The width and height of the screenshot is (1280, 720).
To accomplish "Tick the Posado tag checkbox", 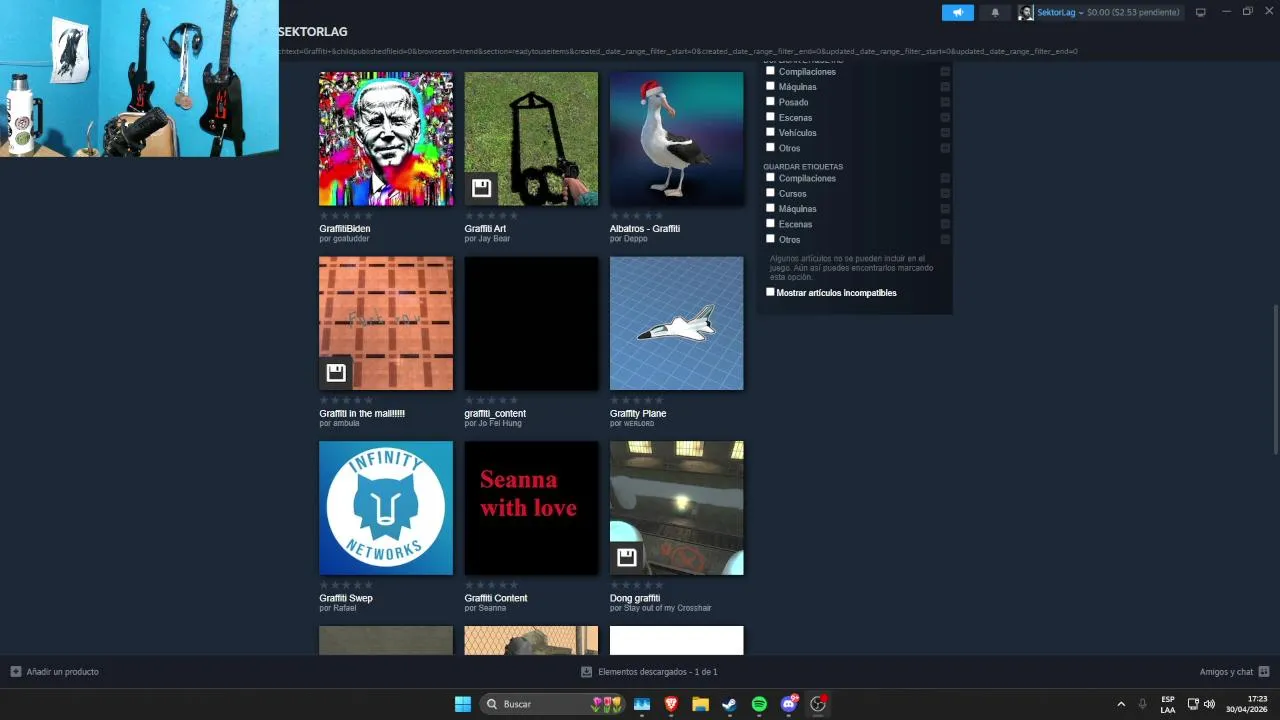I will coord(770,101).
